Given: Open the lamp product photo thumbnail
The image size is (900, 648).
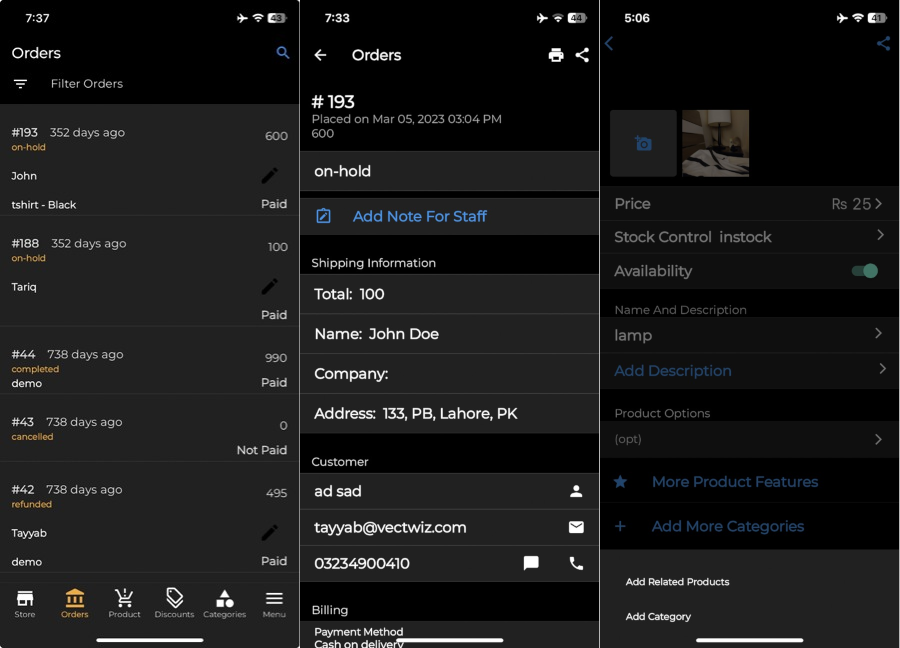Looking at the screenshot, I should tap(715, 144).
